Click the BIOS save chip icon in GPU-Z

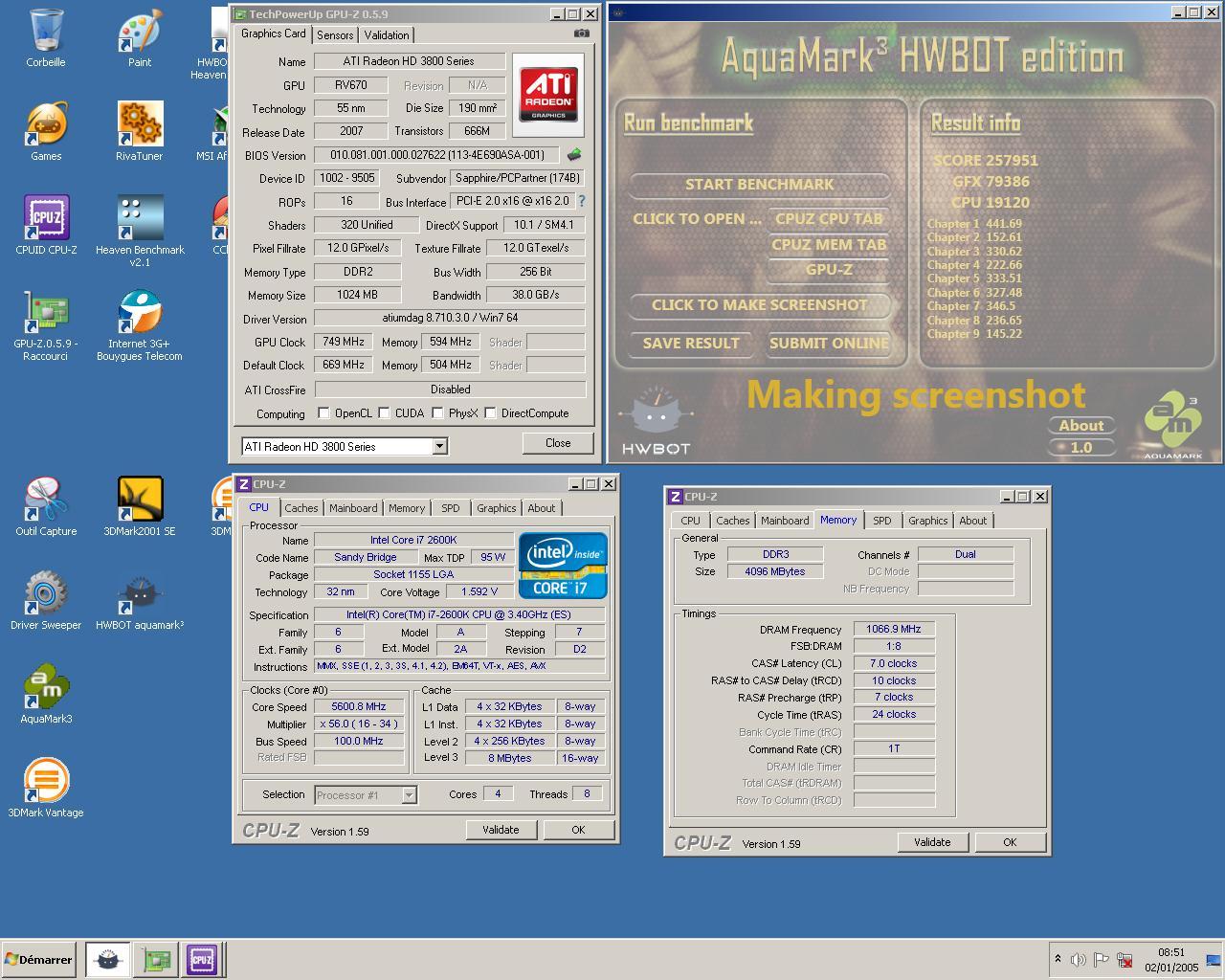574,154
